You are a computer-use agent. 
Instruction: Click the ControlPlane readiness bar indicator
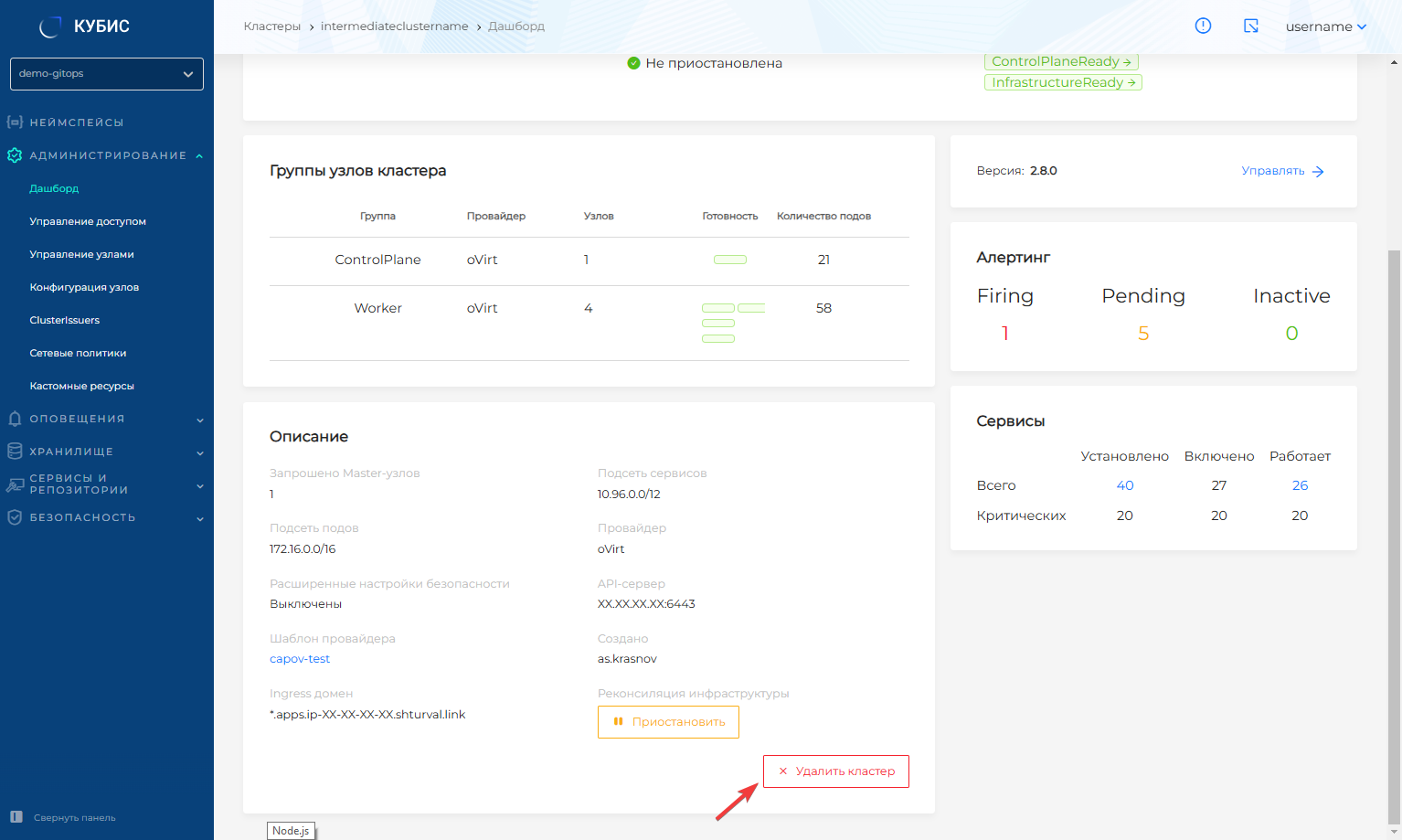pos(729,260)
